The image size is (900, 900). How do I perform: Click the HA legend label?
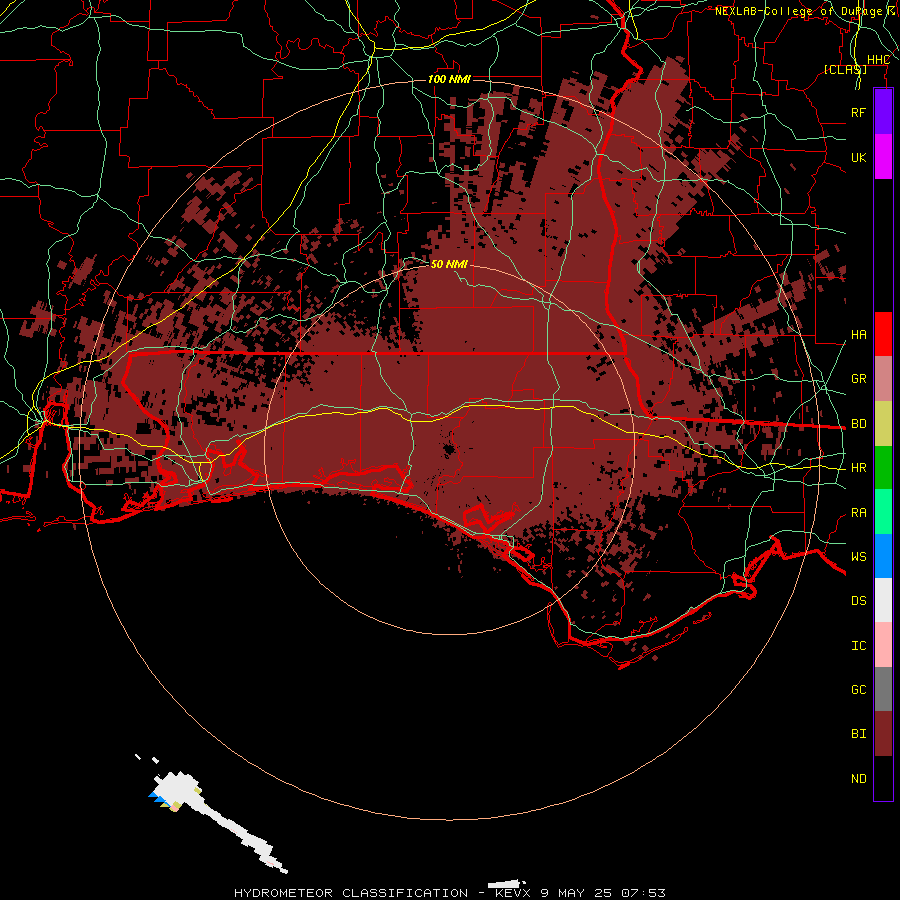[859, 335]
